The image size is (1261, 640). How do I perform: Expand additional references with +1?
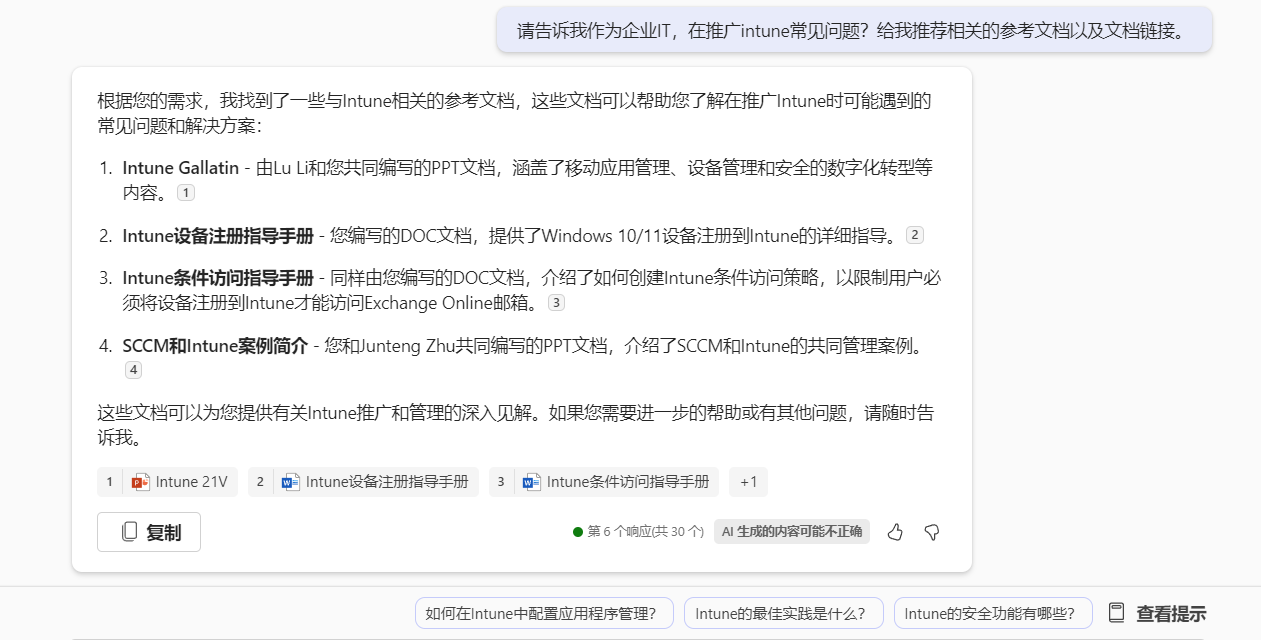pos(748,482)
